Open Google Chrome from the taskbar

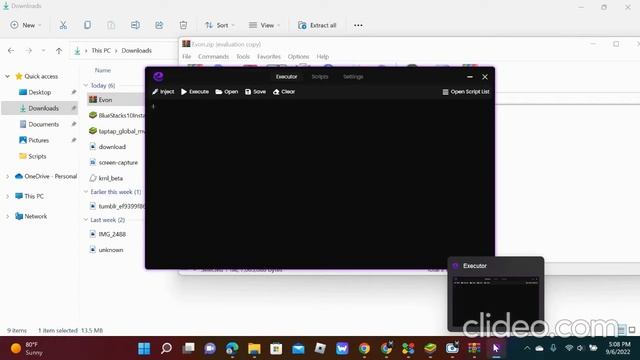364,348
